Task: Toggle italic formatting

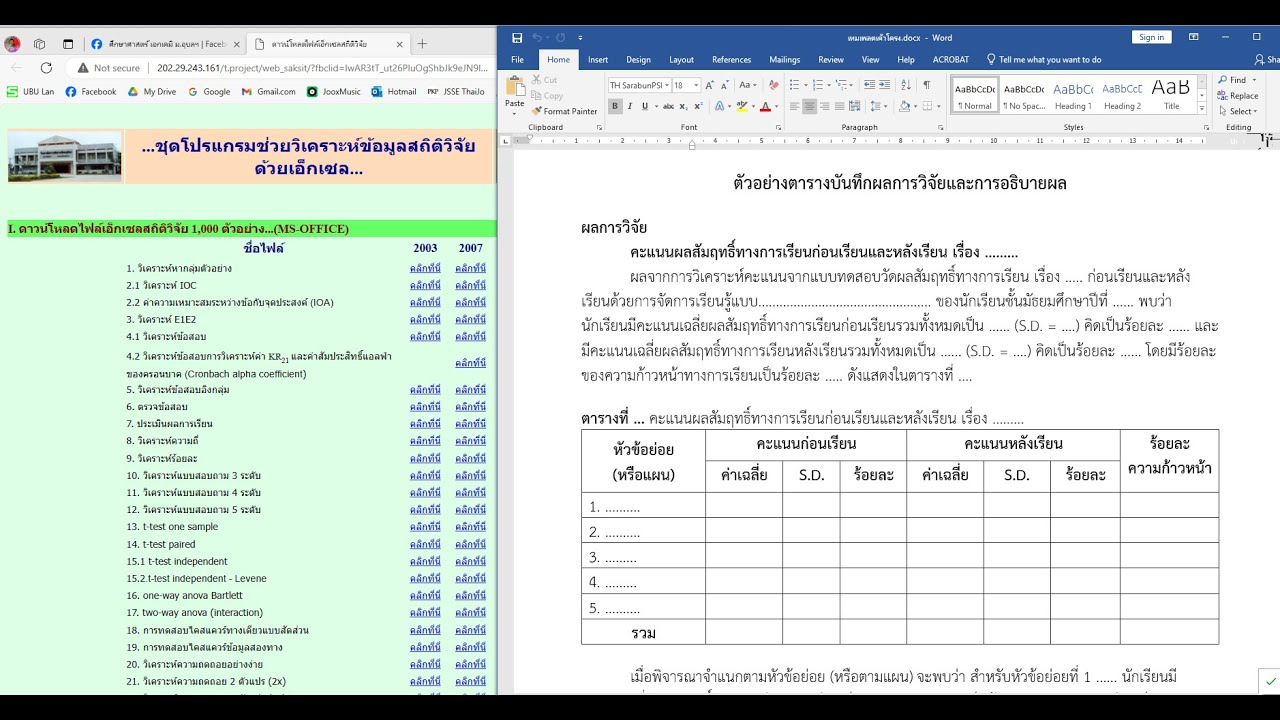Action: pyautogui.click(x=630, y=106)
